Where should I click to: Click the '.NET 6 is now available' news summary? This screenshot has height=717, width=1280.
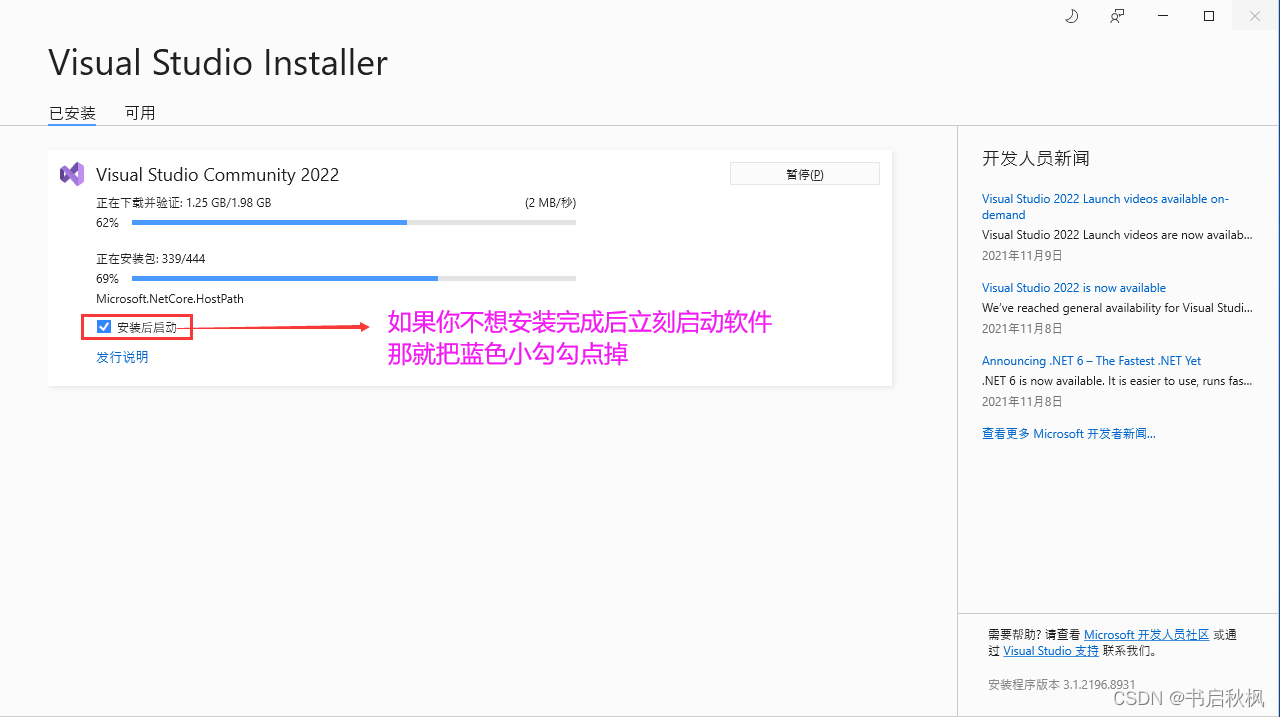1117,381
